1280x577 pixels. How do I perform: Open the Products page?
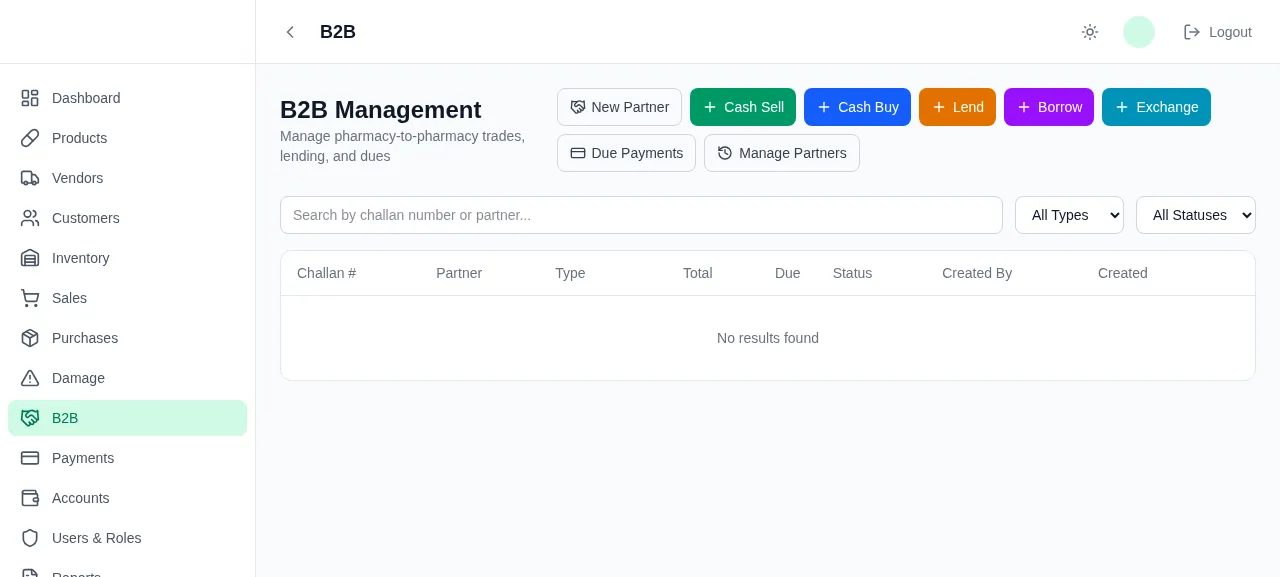coord(127,138)
